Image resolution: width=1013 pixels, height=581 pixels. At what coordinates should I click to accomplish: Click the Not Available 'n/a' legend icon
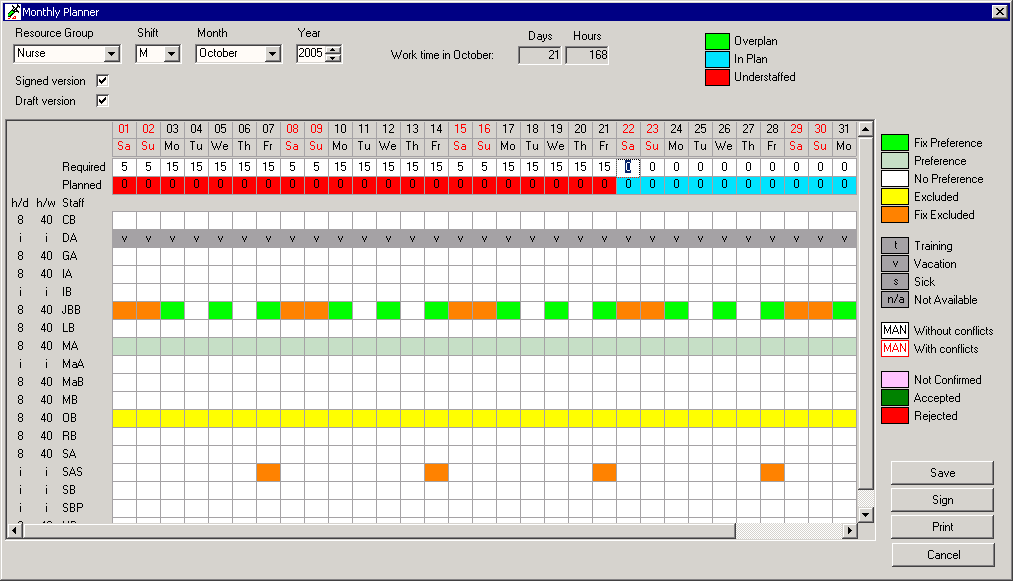[894, 300]
